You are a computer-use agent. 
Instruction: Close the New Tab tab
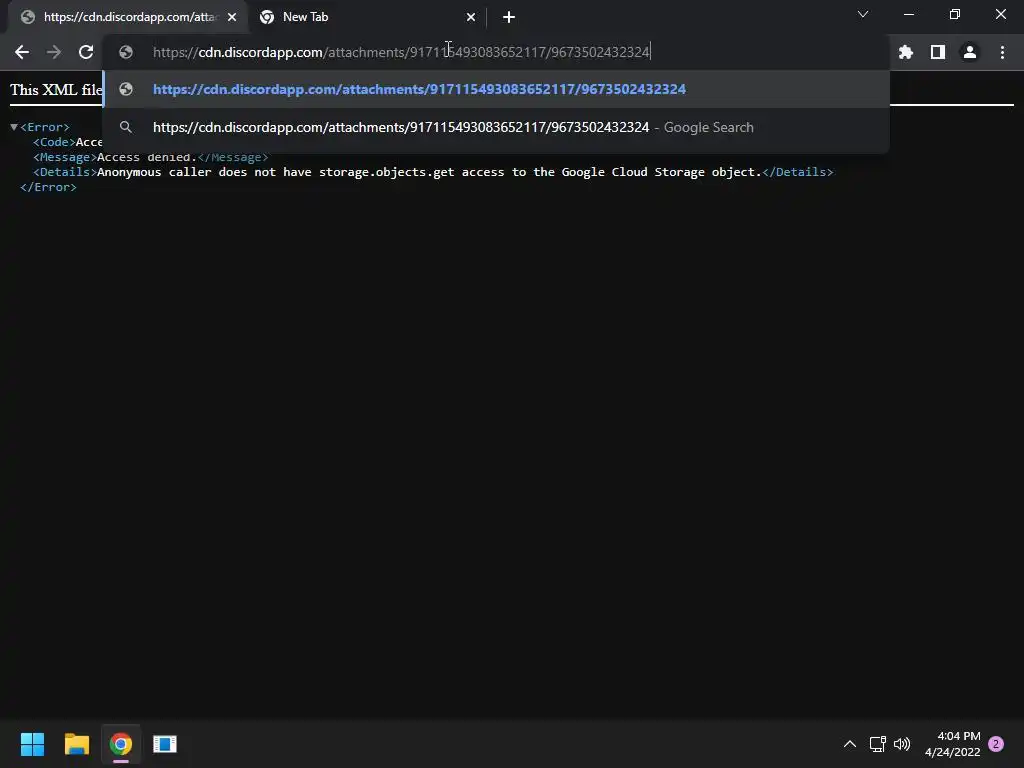click(x=471, y=18)
